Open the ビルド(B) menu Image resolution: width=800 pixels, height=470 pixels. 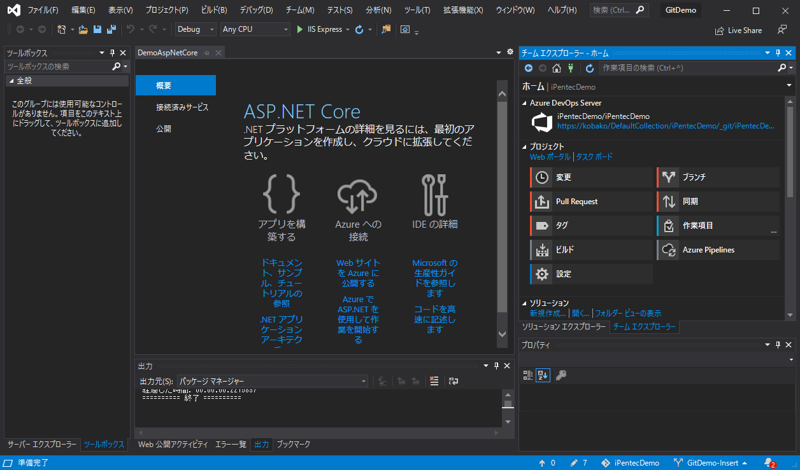tap(214, 10)
